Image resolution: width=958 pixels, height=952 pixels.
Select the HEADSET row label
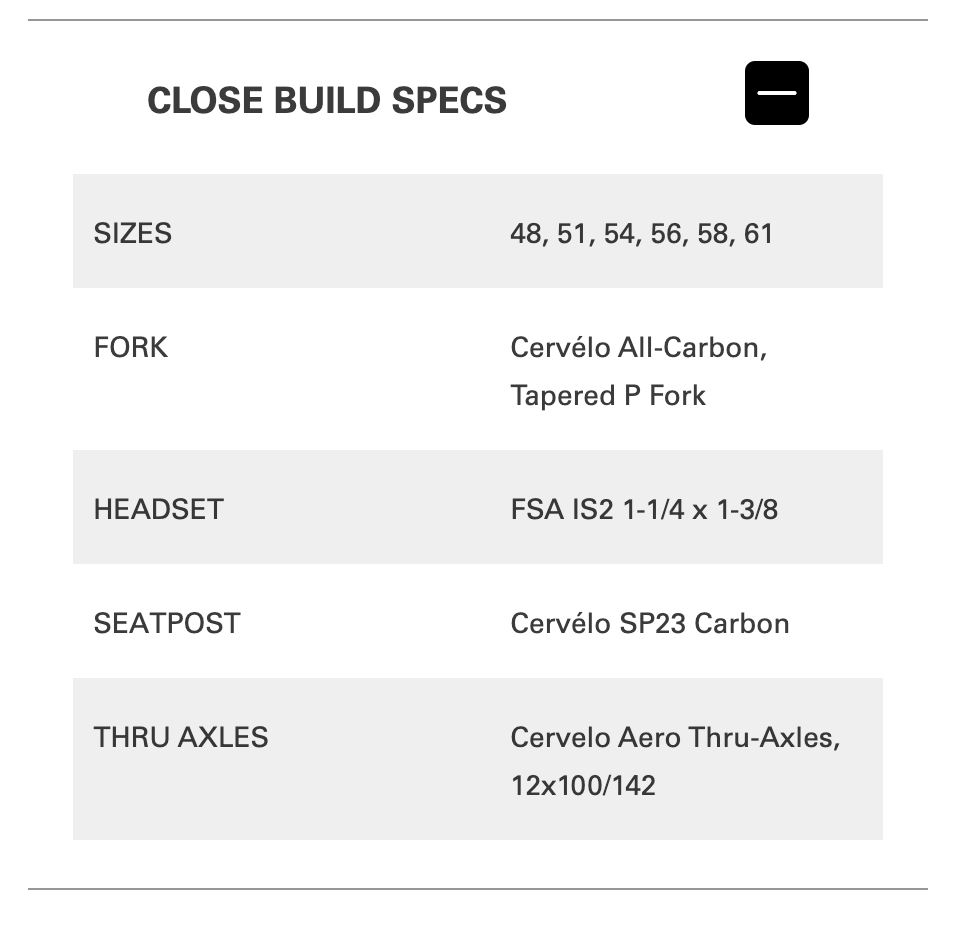(158, 509)
